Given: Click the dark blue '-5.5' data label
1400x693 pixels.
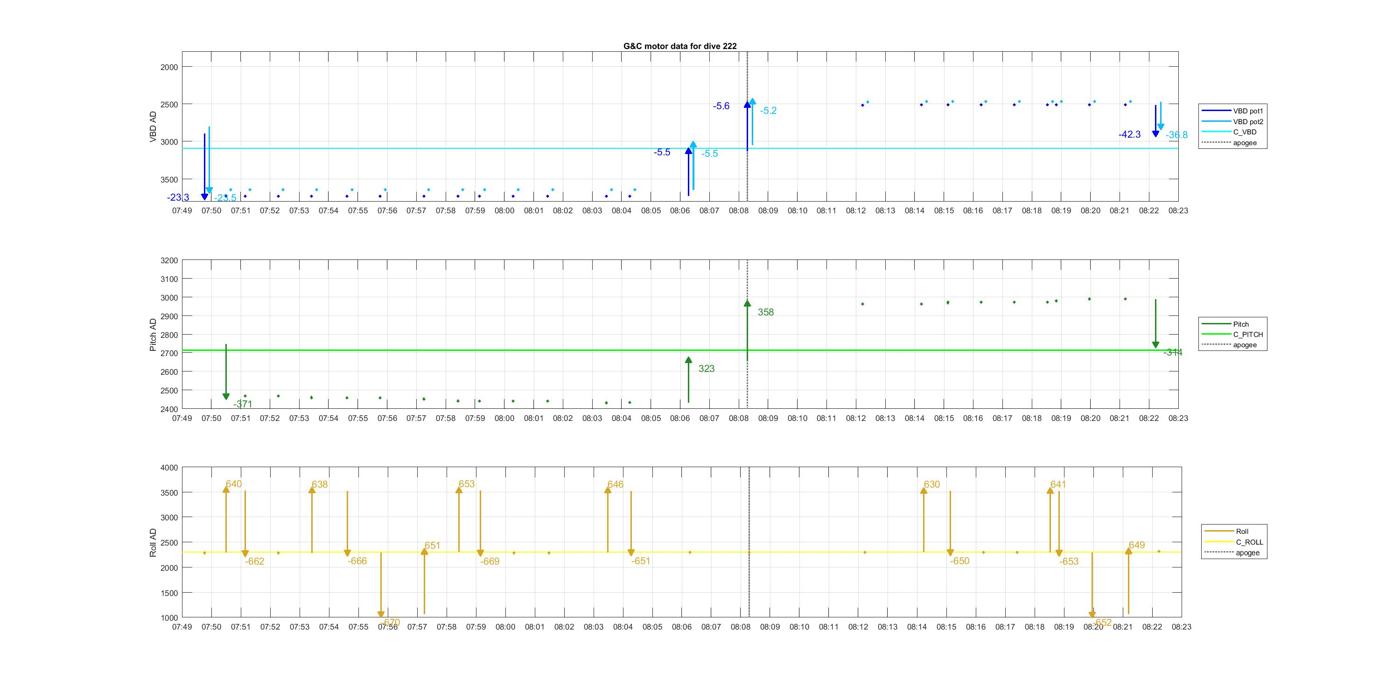Looking at the screenshot, I should (x=662, y=152).
